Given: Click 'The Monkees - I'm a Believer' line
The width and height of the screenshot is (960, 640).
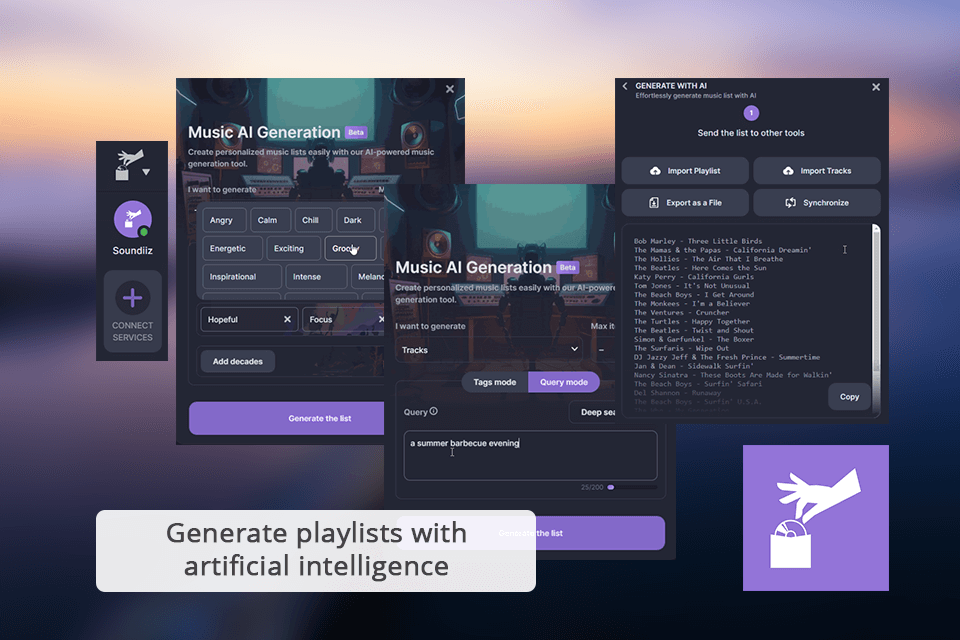Looking at the screenshot, I should pyautogui.click(x=692, y=304).
